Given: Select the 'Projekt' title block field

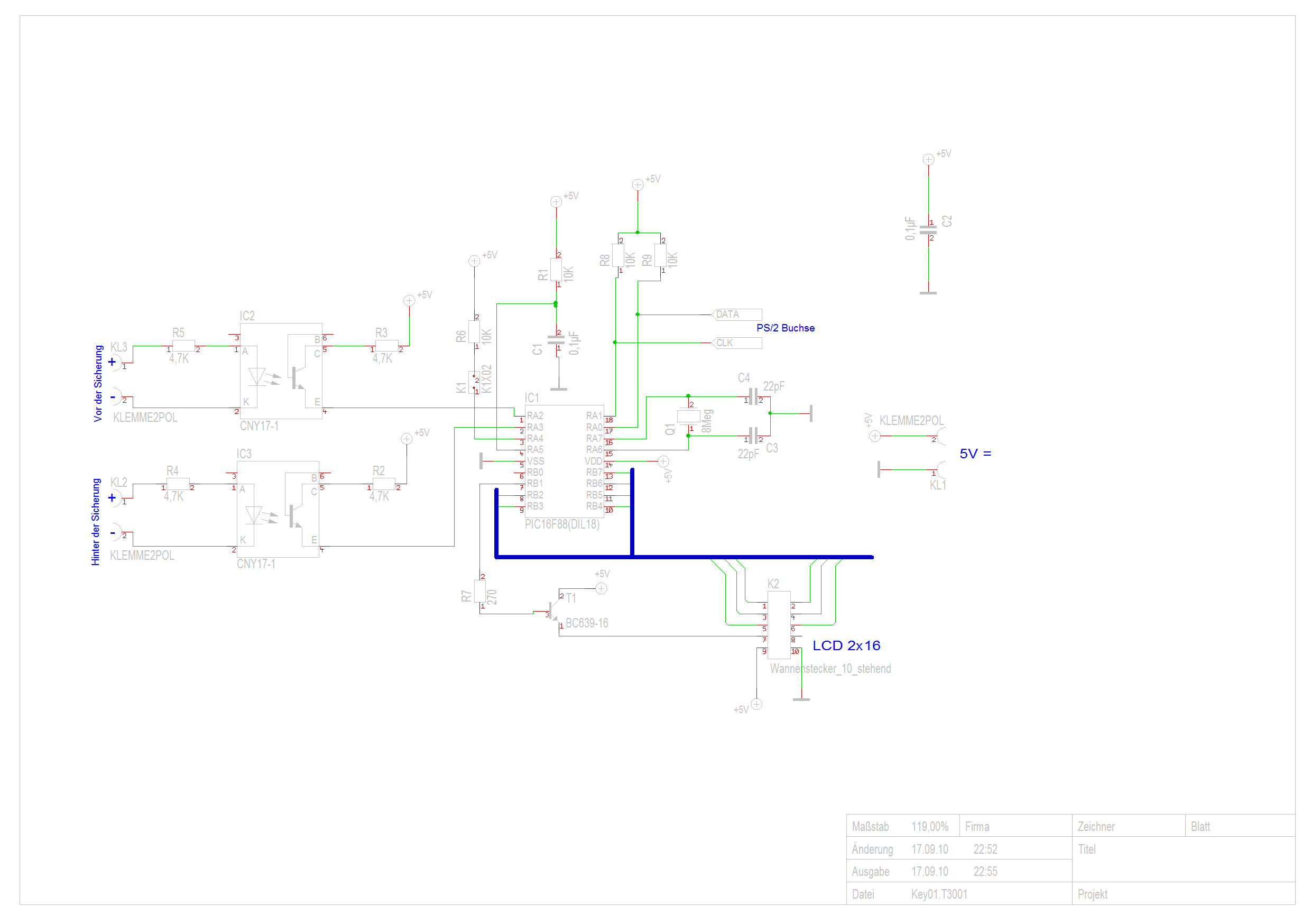Looking at the screenshot, I should (x=1092, y=895).
